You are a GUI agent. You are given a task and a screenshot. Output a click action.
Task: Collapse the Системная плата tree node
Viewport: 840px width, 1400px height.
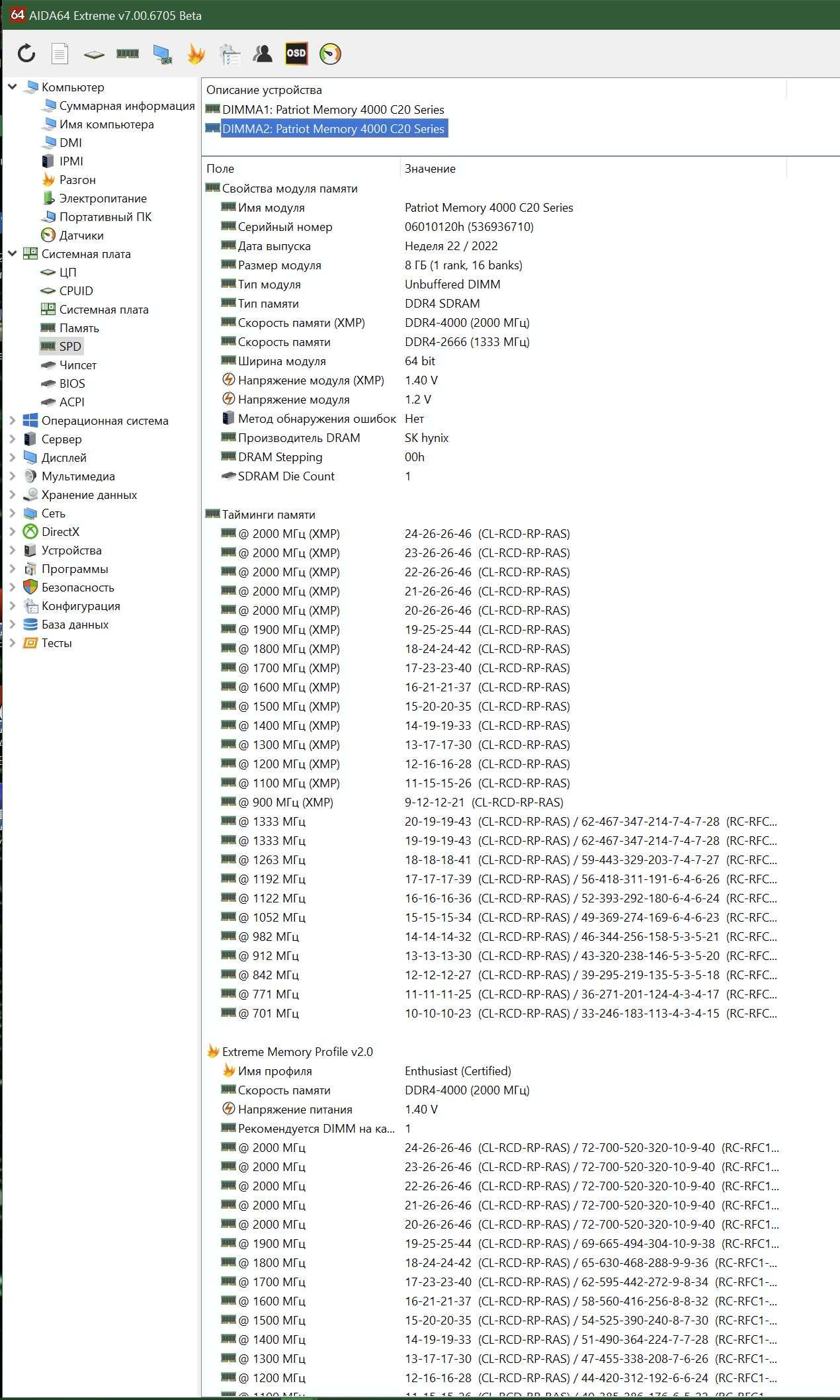[12, 253]
